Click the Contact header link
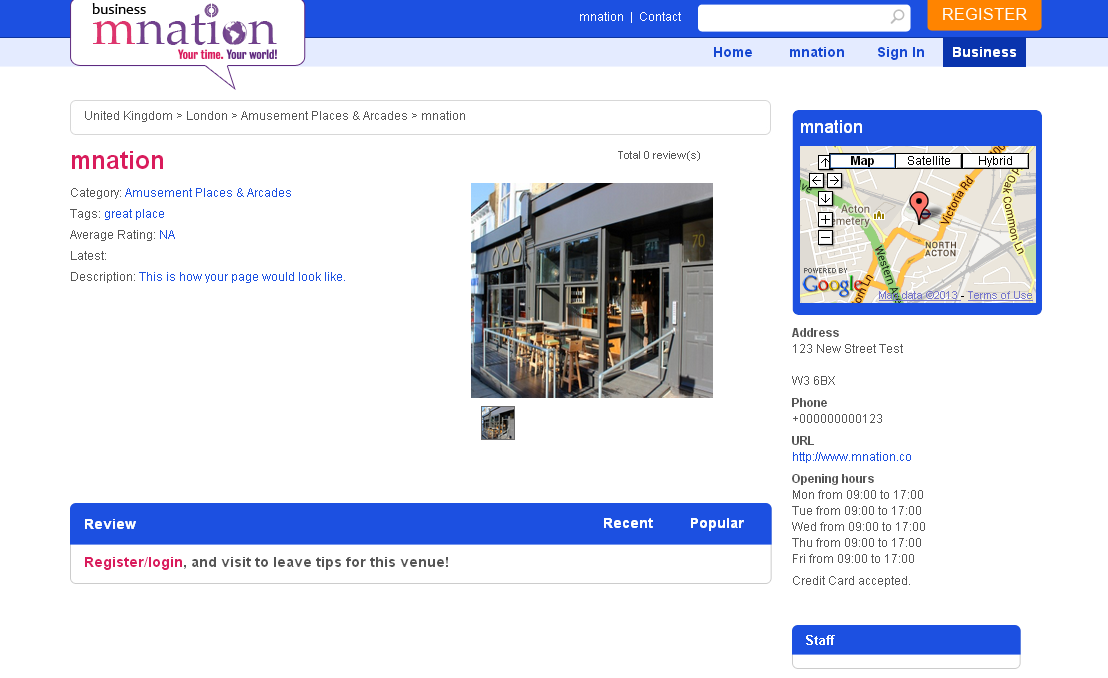This screenshot has width=1108, height=678. pos(660,17)
